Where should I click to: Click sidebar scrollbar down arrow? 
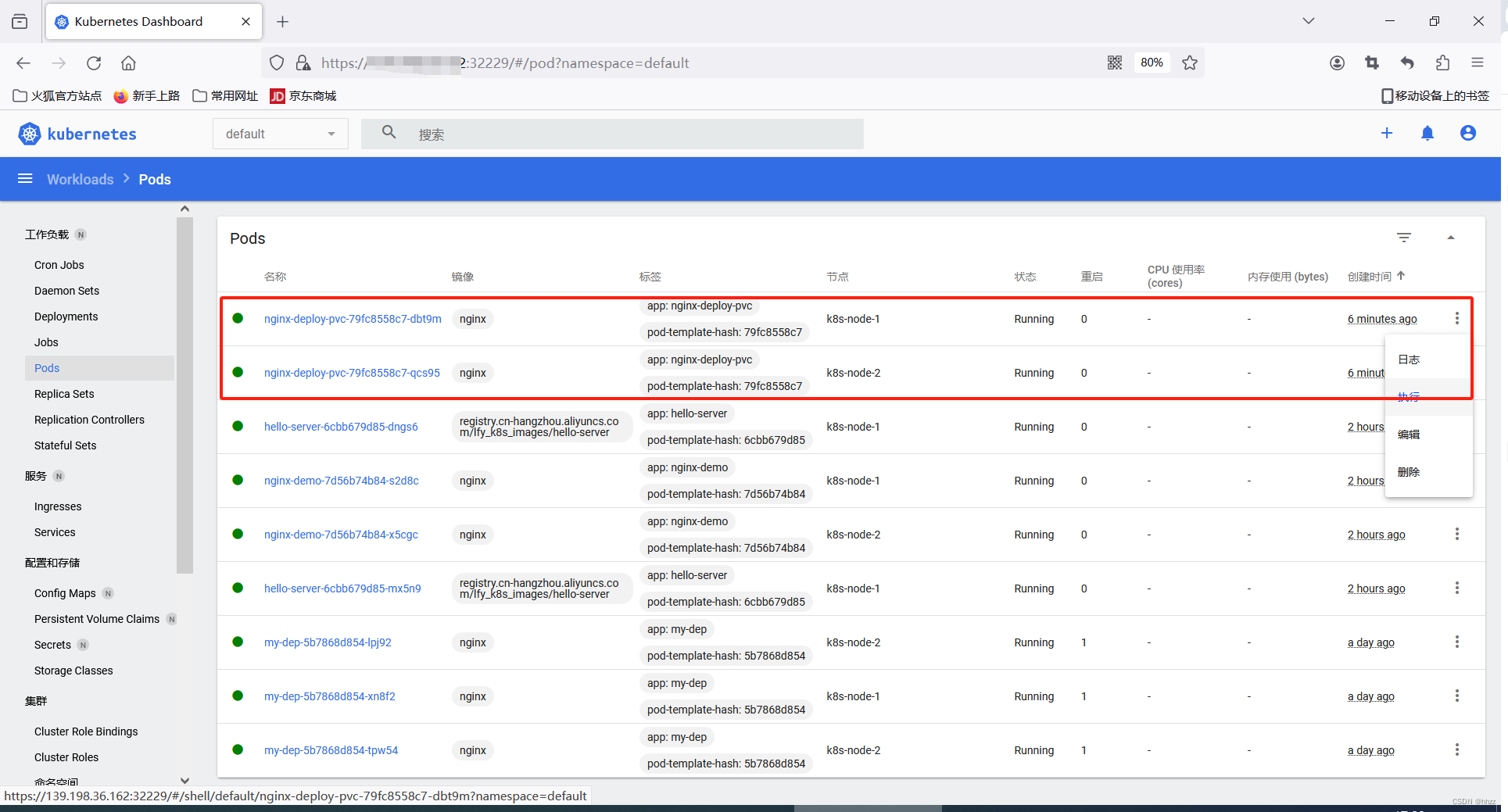pyautogui.click(x=184, y=780)
